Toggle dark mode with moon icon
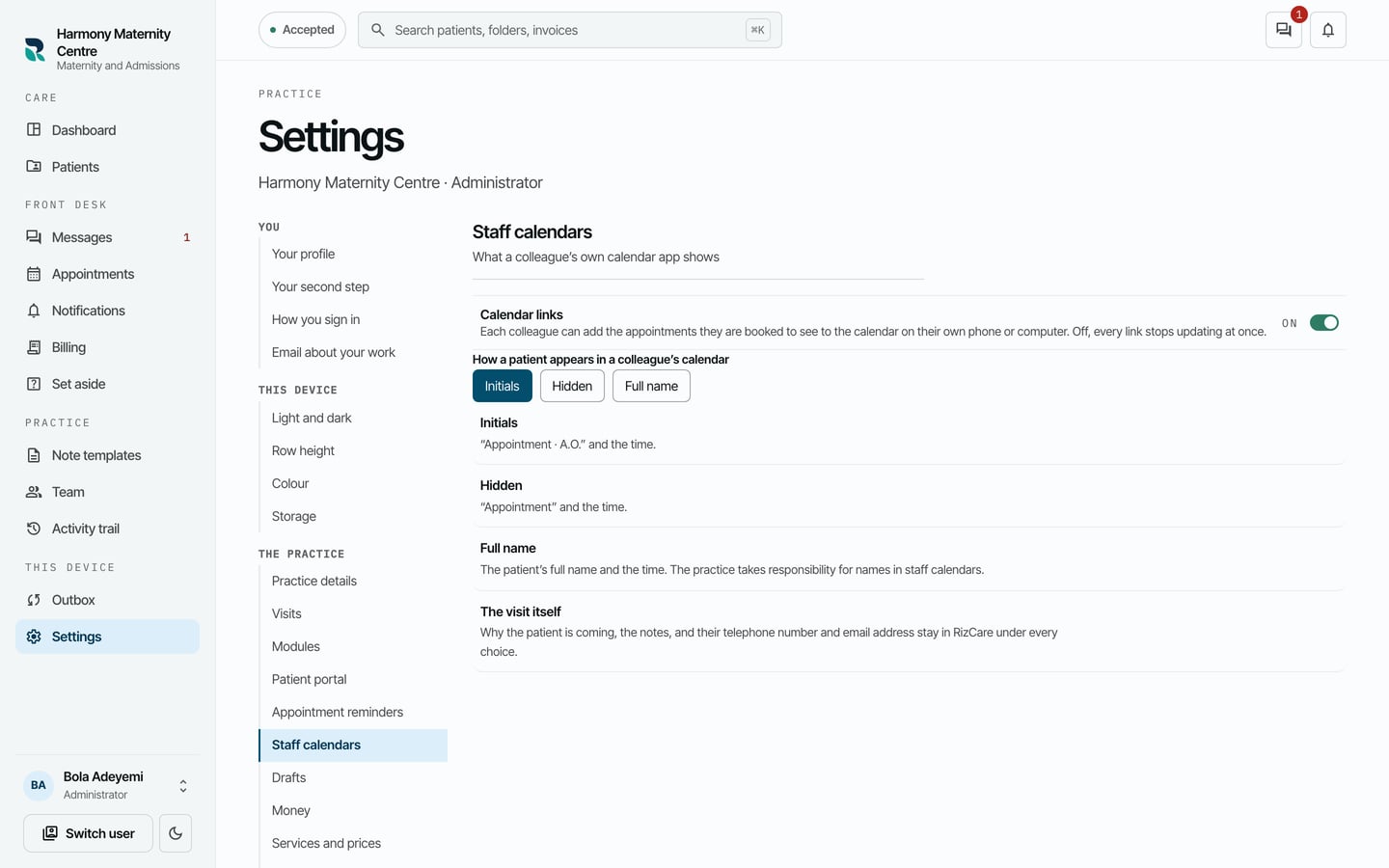The width and height of the screenshot is (1389, 868). point(176,833)
